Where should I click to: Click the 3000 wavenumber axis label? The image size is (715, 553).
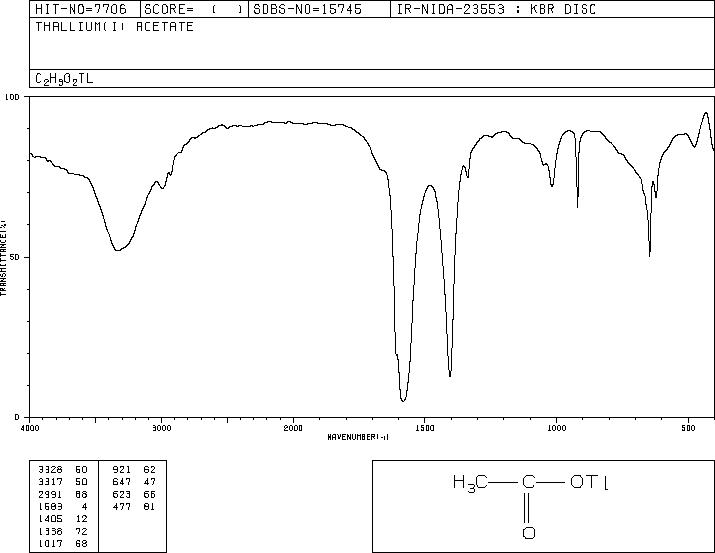(x=162, y=428)
